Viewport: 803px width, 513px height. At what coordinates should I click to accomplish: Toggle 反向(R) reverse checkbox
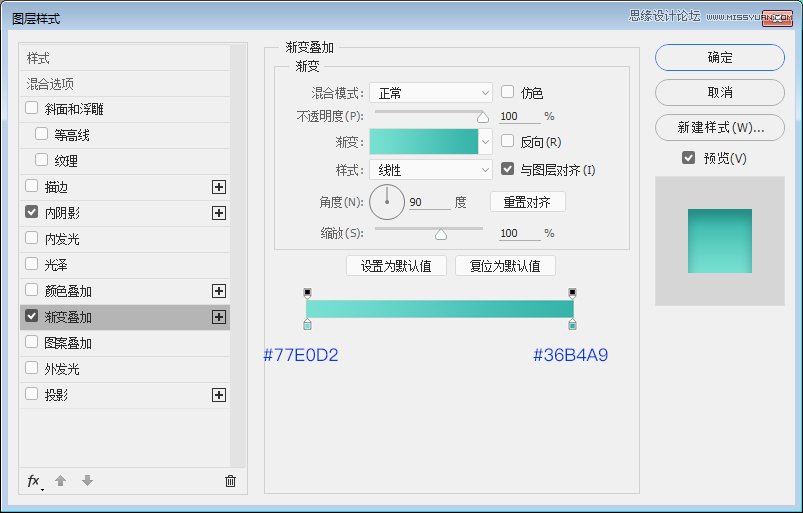tap(508, 141)
